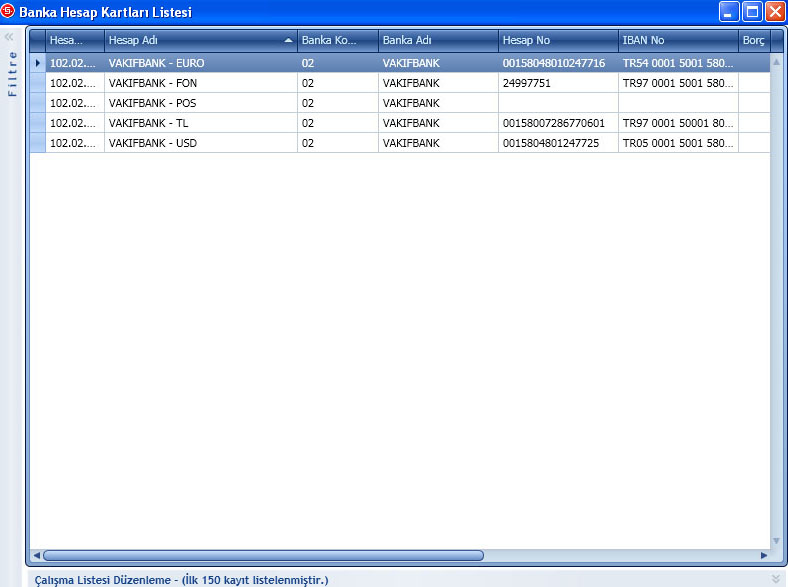Select the VAKIFBANK - POS row
The image size is (788, 587).
tap(200, 103)
